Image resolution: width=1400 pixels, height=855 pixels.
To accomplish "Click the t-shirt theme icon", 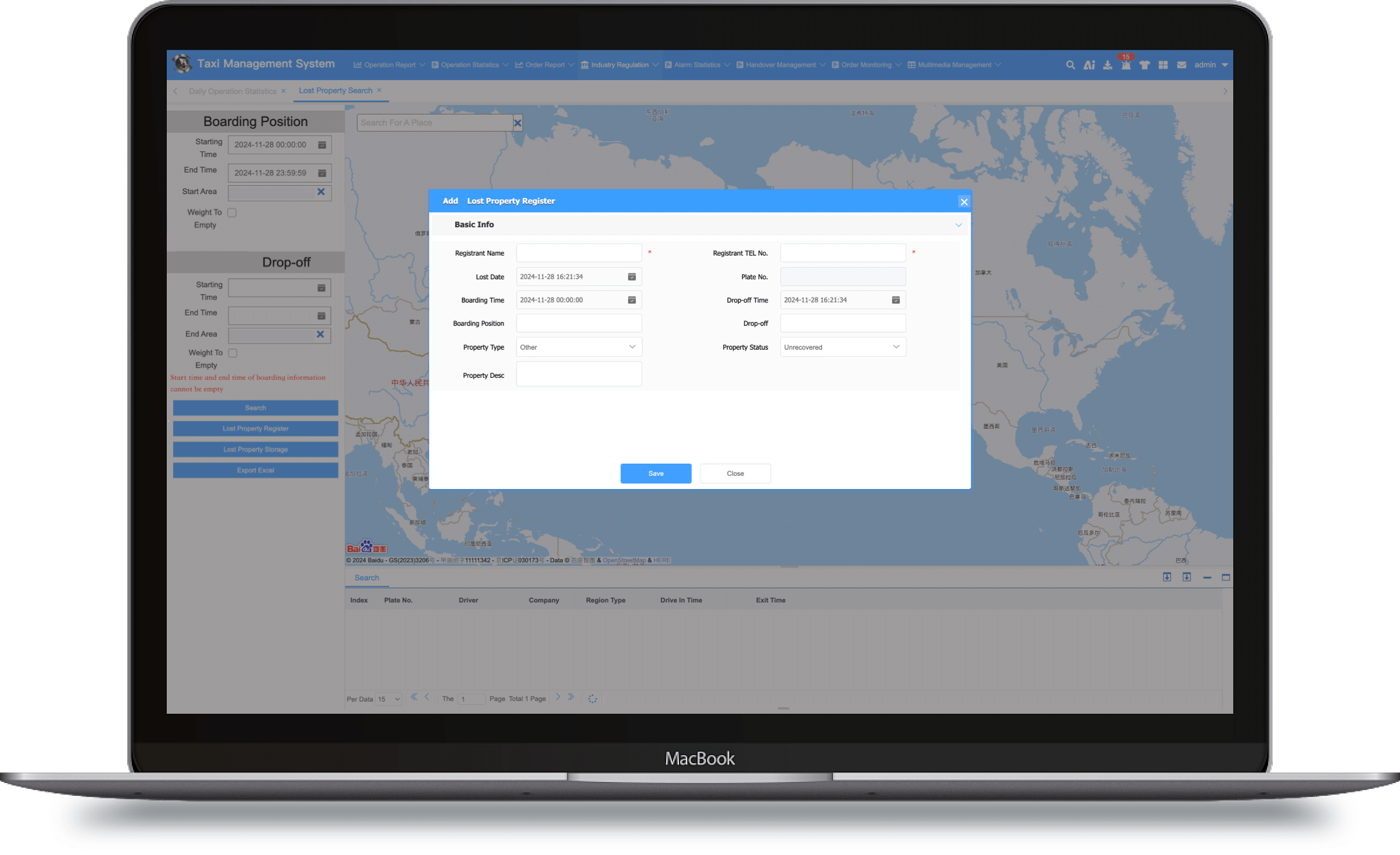I will (1144, 65).
